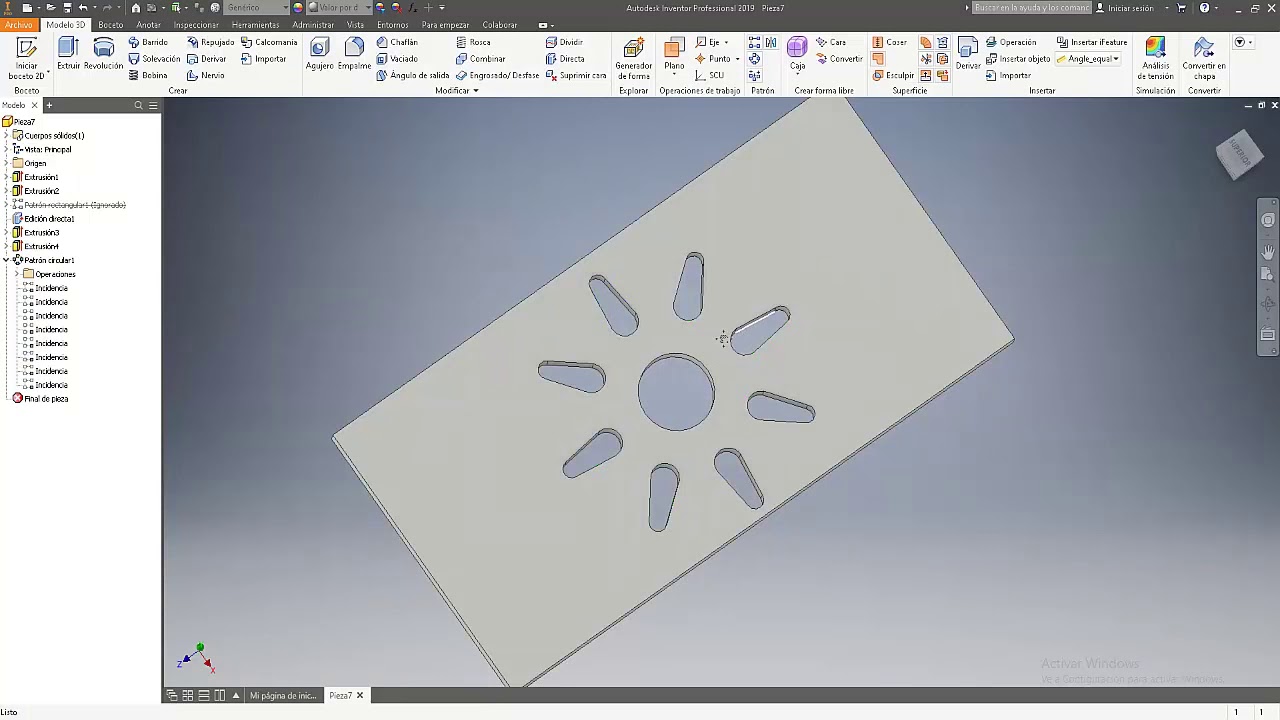This screenshot has width=1280, height=720.
Task: Close the Pieza7 document tab
Action: coord(360,695)
